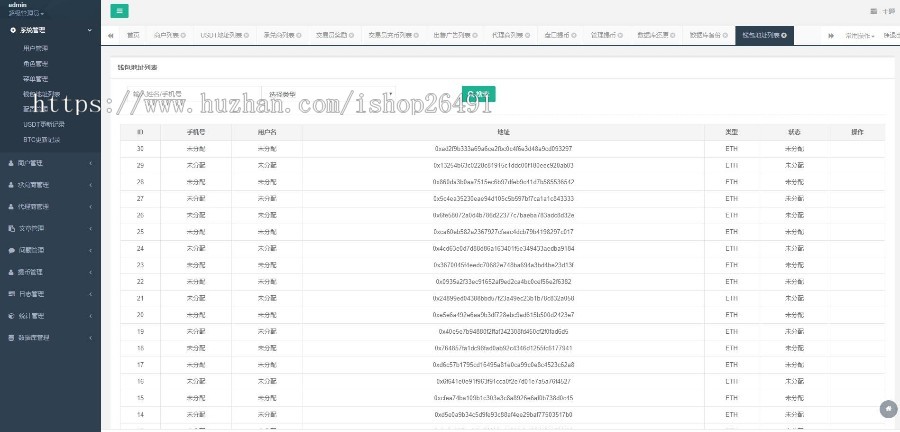Expand the 提币管理 sidebar chevron

click(90, 273)
